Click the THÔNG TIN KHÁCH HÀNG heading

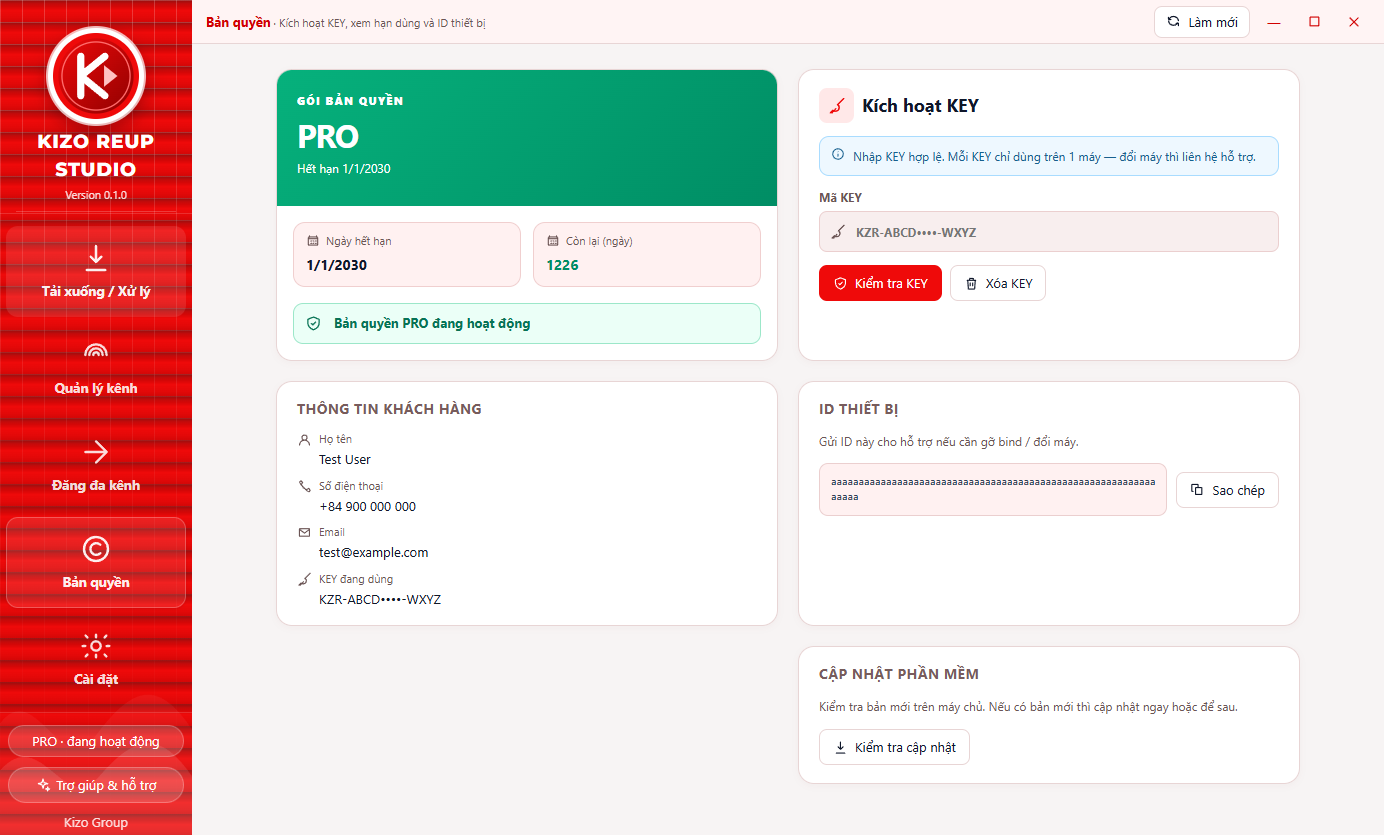tap(389, 409)
